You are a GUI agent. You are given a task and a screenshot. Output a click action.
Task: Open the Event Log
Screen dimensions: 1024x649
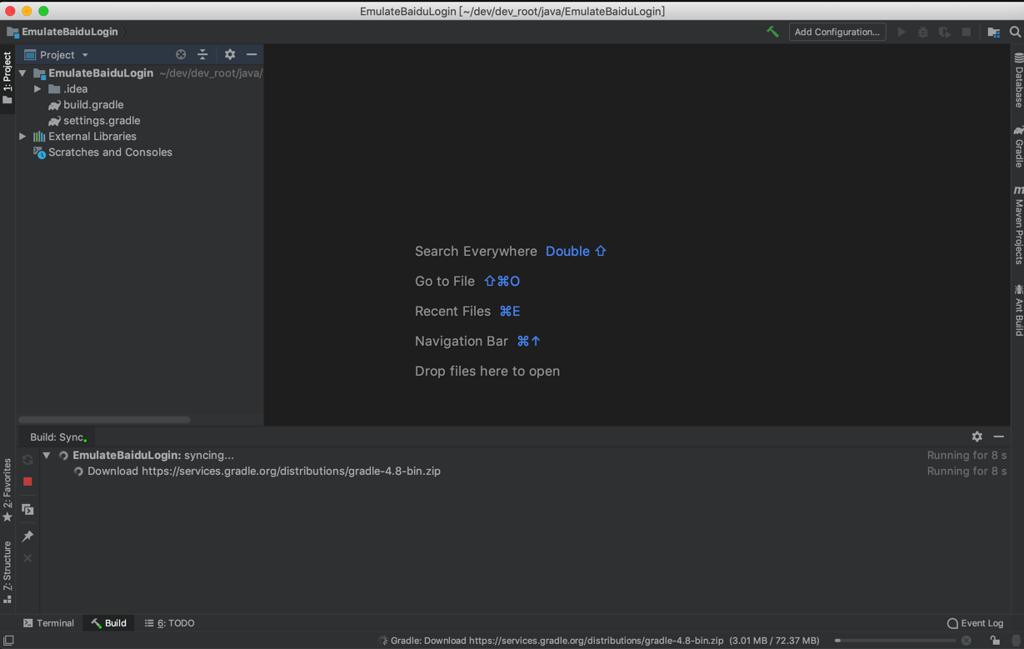(x=974, y=623)
